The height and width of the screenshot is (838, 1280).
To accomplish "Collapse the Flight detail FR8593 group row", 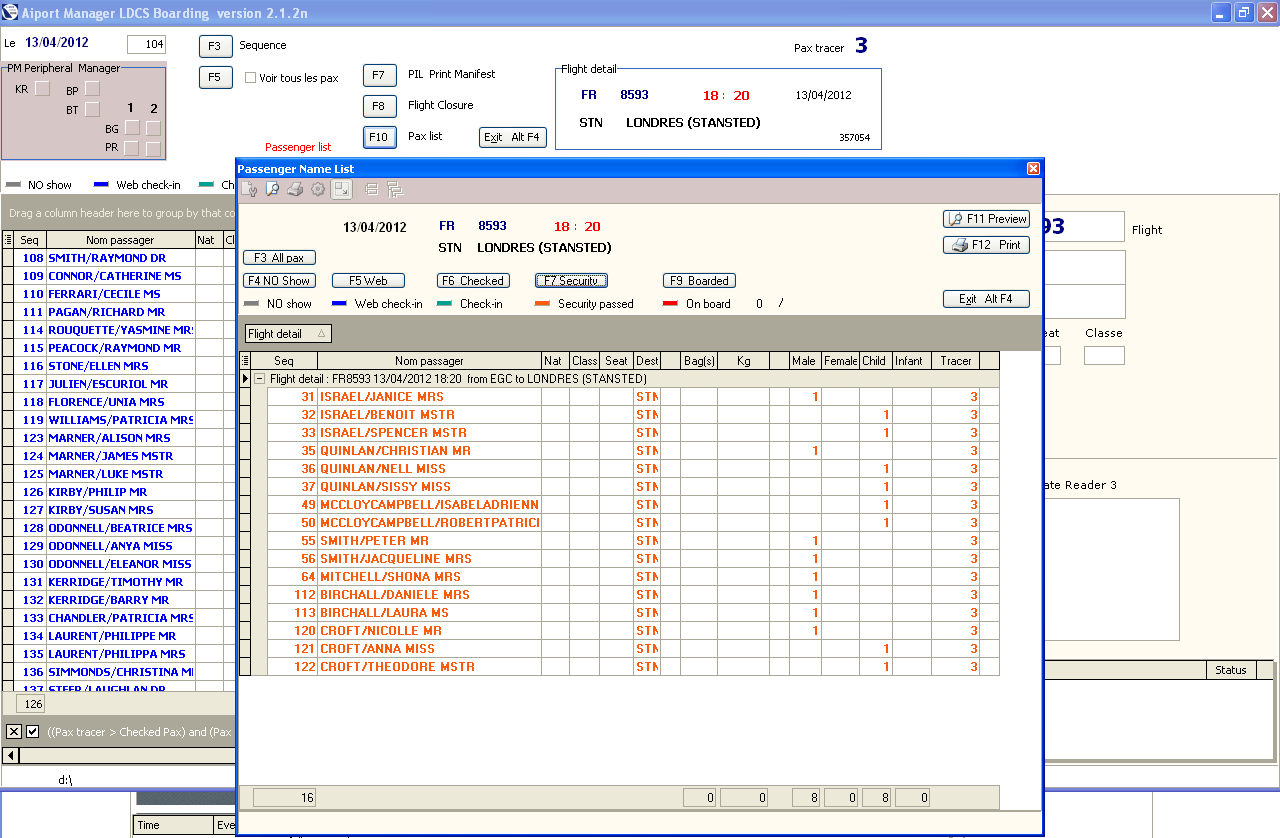I will coord(259,379).
